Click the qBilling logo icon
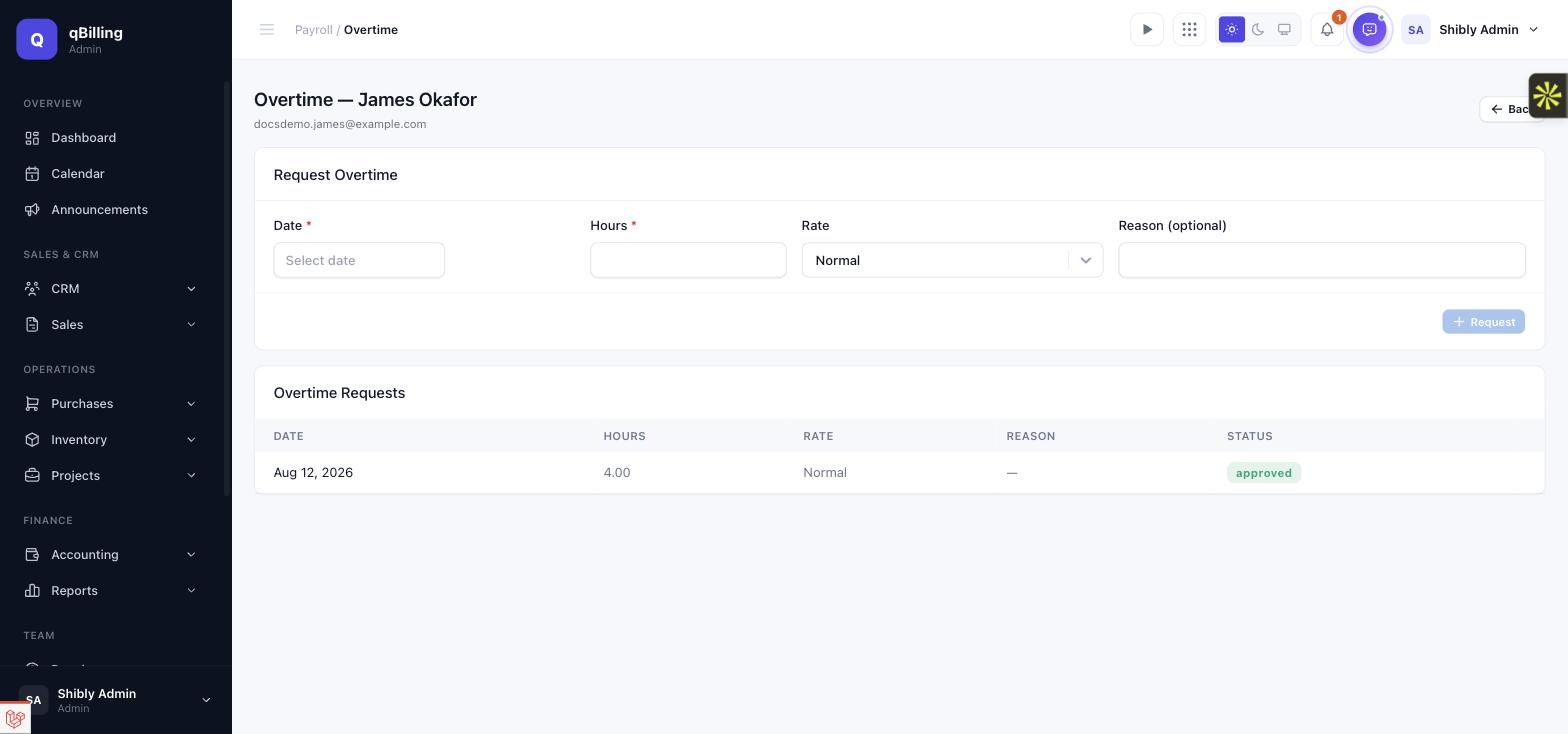This screenshot has width=1568, height=734. (x=37, y=39)
